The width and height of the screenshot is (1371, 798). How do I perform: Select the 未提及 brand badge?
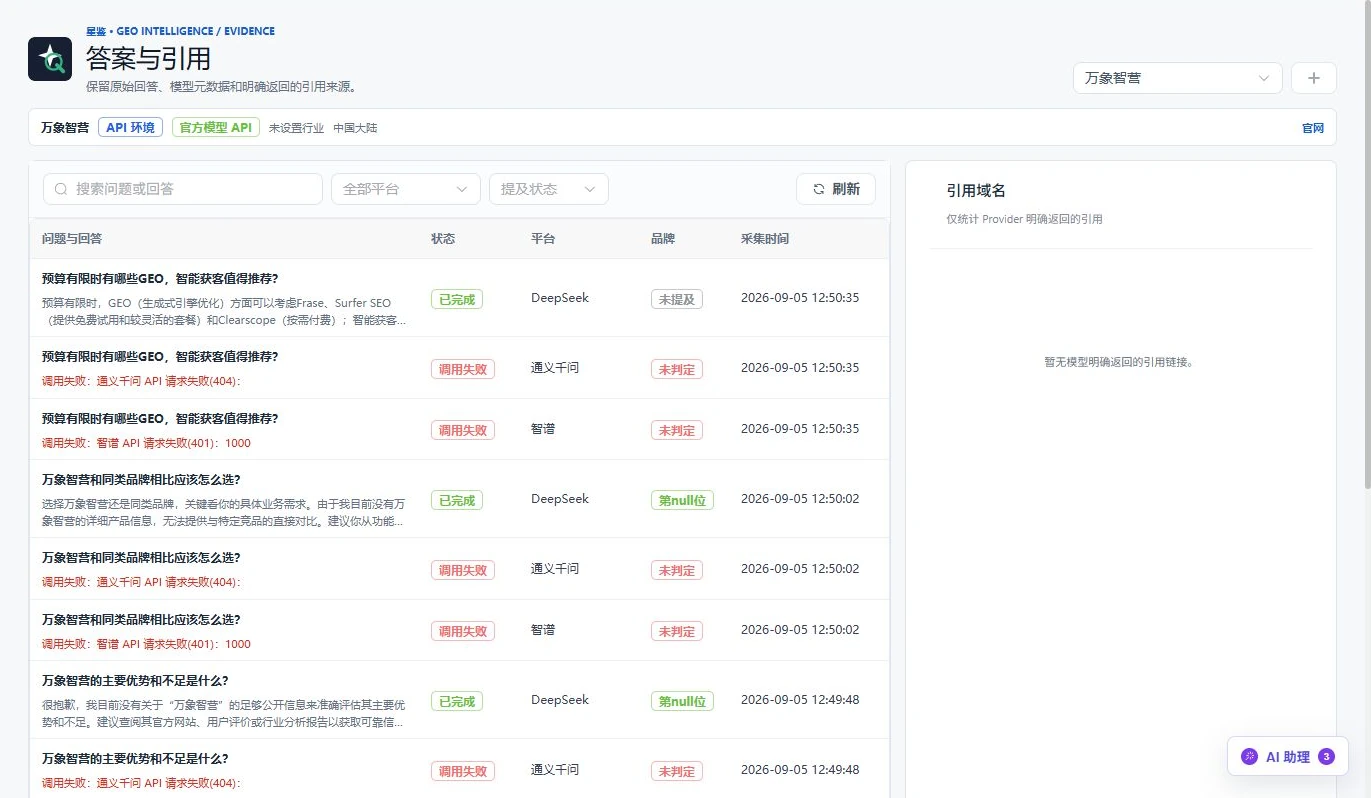(x=677, y=299)
